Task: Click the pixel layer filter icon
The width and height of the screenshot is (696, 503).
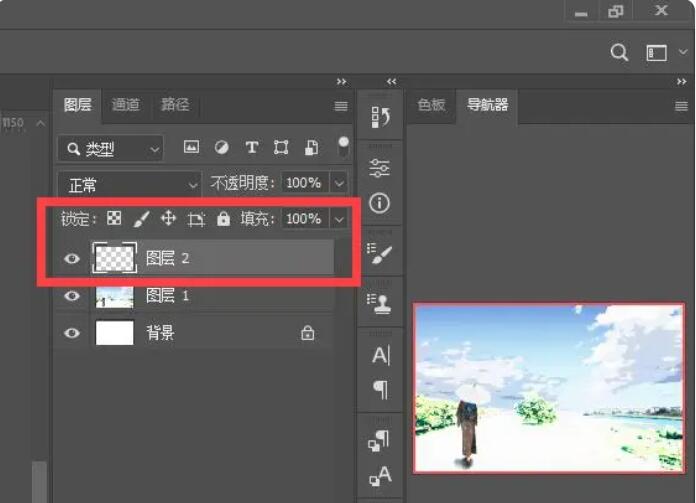Action: click(192, 148)
